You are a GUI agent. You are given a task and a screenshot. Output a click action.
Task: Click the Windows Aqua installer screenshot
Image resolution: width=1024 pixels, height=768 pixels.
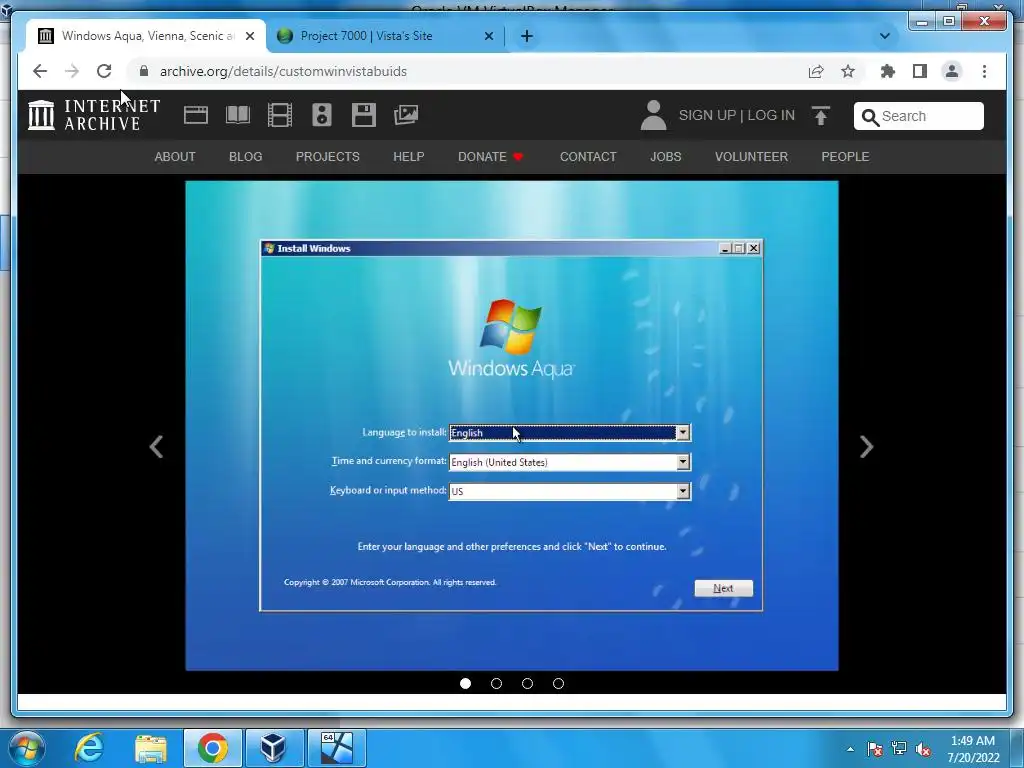click(x=511, y=426)
